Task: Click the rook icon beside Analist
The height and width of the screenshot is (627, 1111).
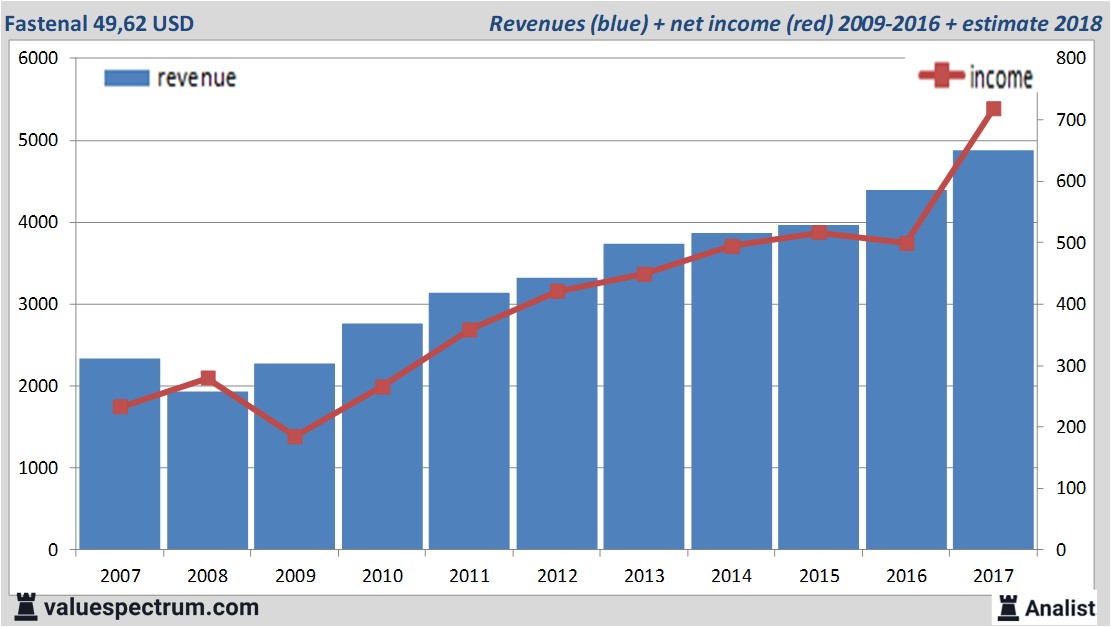Action: [x=1008, y=608]
